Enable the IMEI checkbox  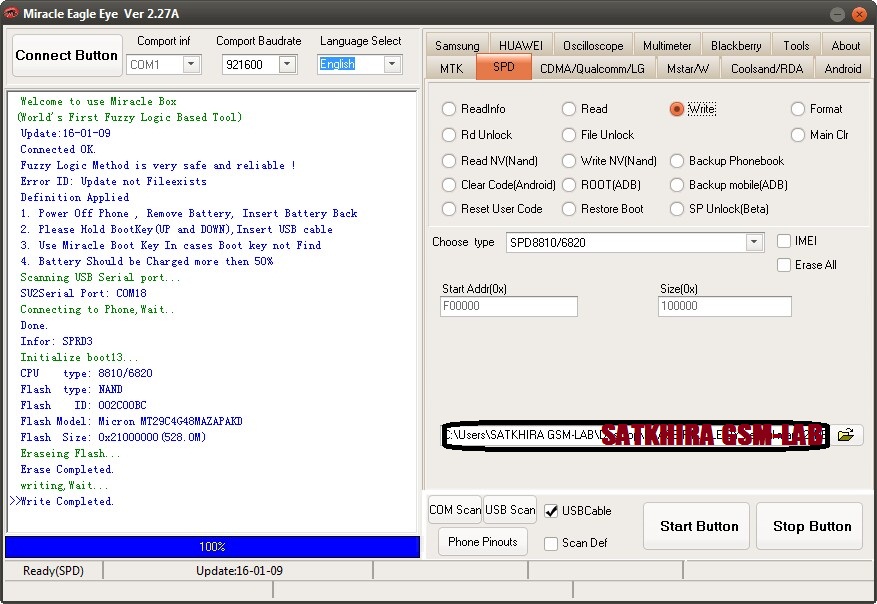(x=784, y=240)
